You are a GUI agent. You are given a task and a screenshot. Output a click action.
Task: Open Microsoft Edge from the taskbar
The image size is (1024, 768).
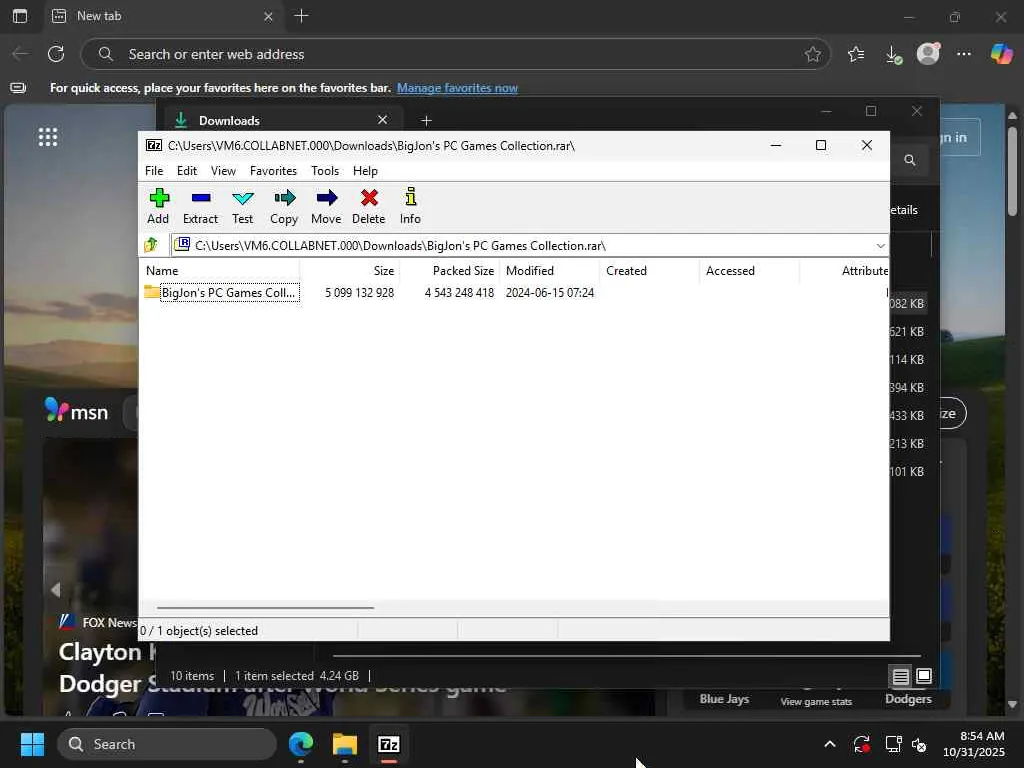click(301, 744)
